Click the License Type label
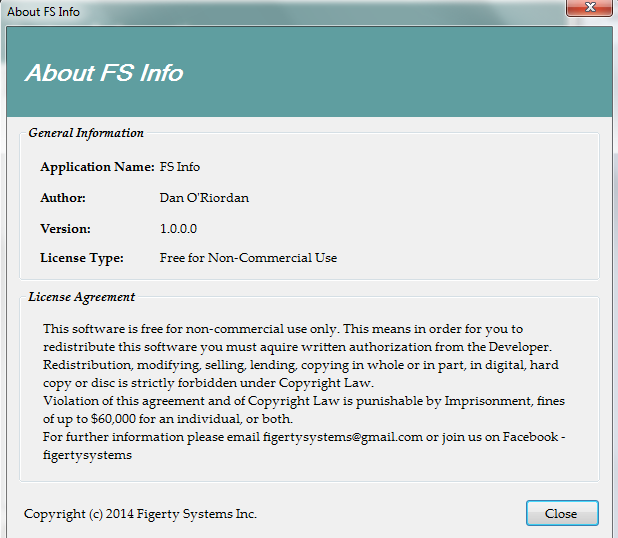This screenshot has height=538, width=618. point(82,258)
